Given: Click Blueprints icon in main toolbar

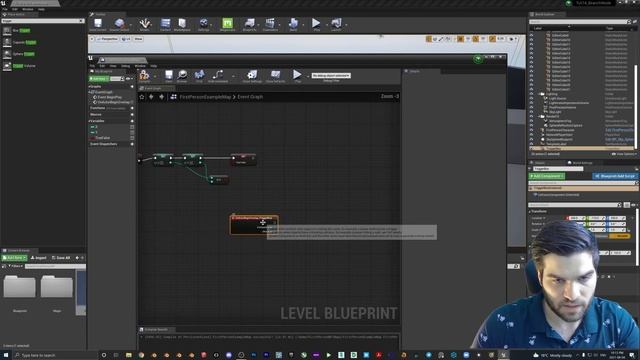Looking at the screenshot, I should pyautogui.click(x=249, y=24).
